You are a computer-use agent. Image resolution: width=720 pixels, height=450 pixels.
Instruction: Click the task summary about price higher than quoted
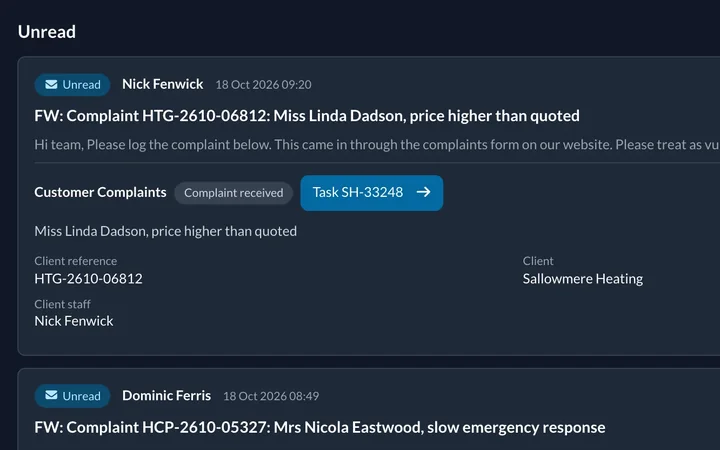coord(165,231)
